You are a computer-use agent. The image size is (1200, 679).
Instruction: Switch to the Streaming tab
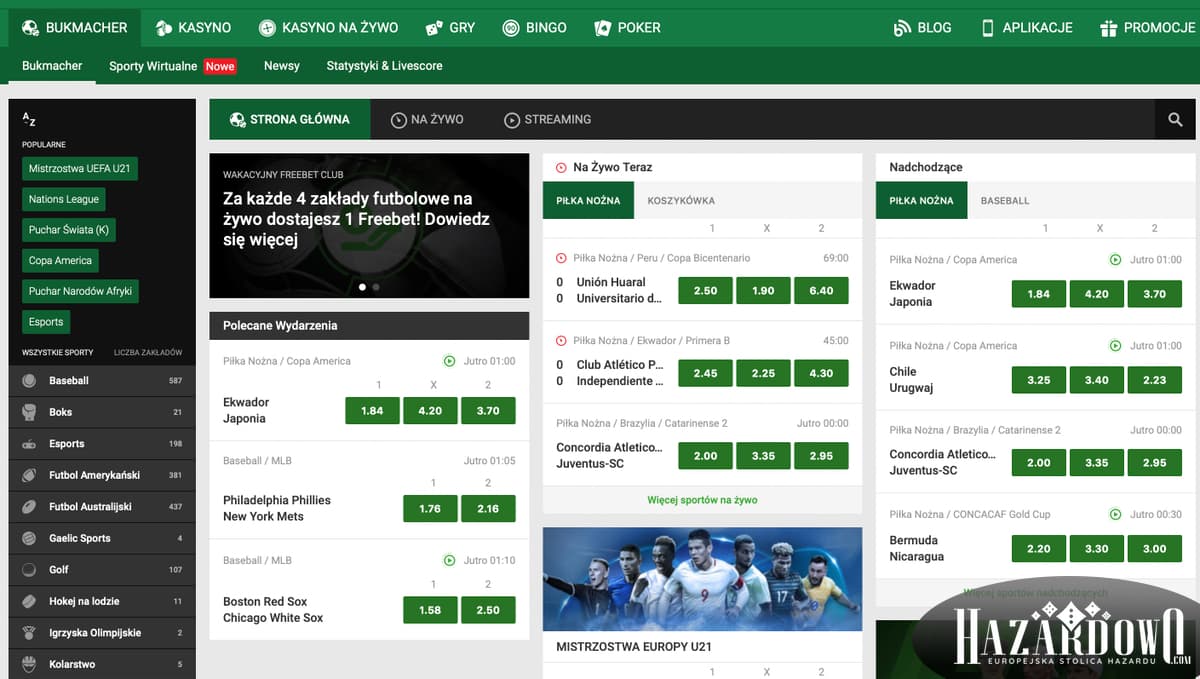(x=548, y=120)
